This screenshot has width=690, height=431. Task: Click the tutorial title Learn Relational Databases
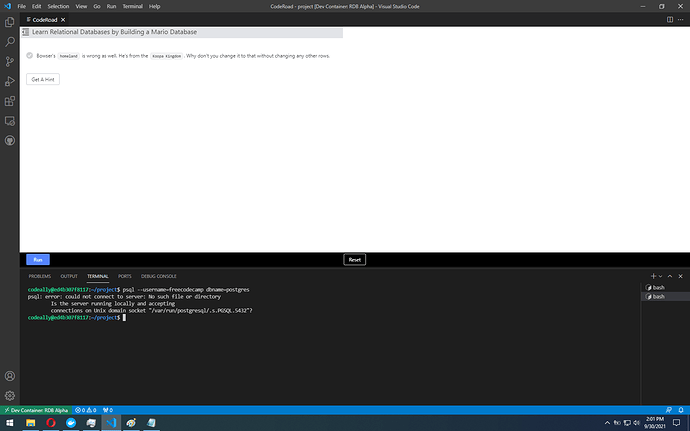click(x=114, y=32)
